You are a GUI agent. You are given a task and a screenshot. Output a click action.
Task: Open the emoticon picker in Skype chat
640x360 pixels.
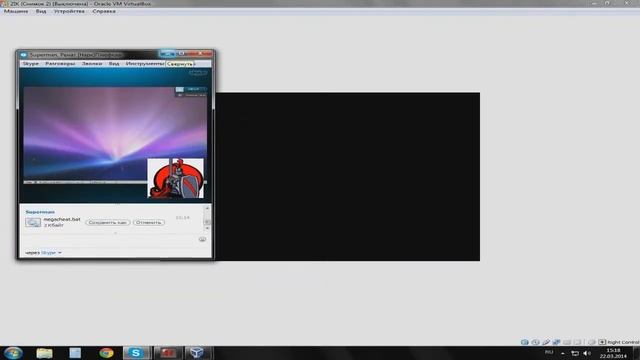202,239
